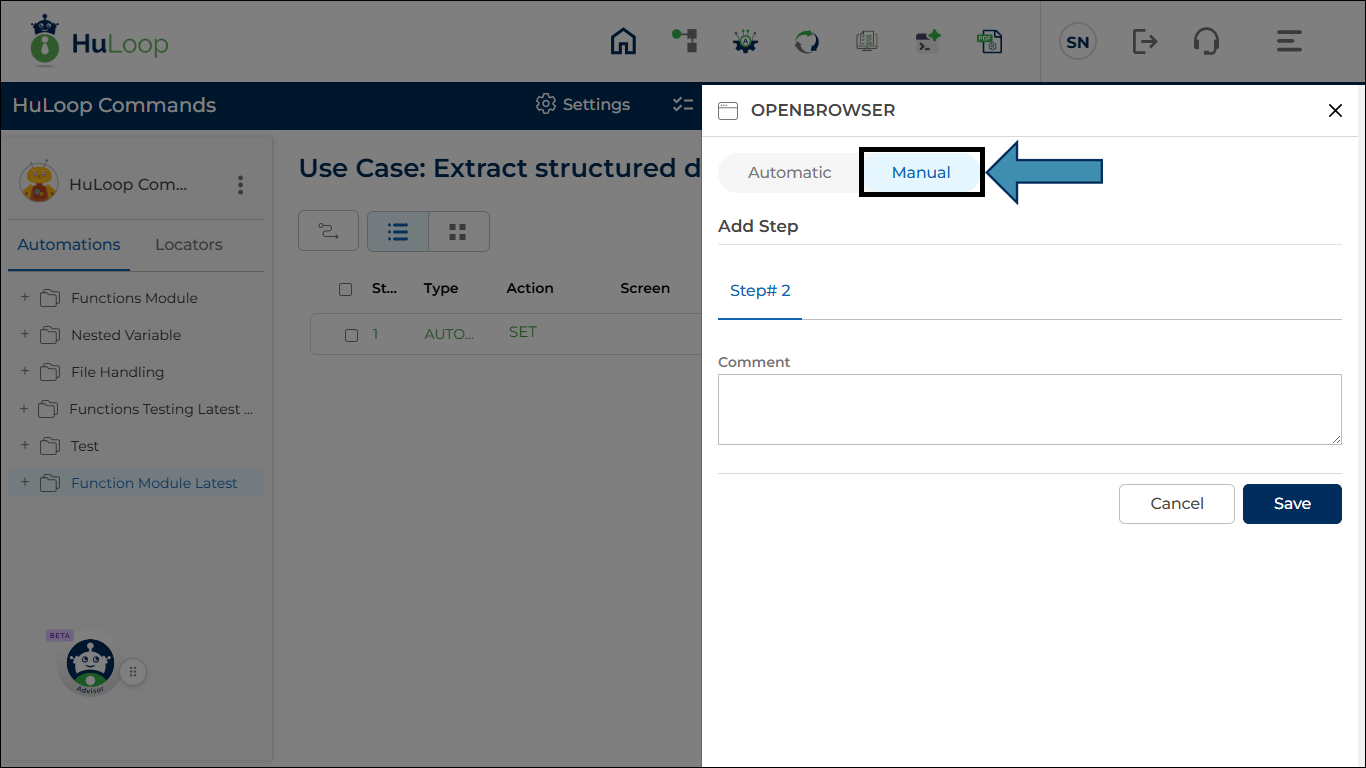Open the monitor checklist icon in header
The width and height of the screenshot is (1366, 768).
point(867,41)
